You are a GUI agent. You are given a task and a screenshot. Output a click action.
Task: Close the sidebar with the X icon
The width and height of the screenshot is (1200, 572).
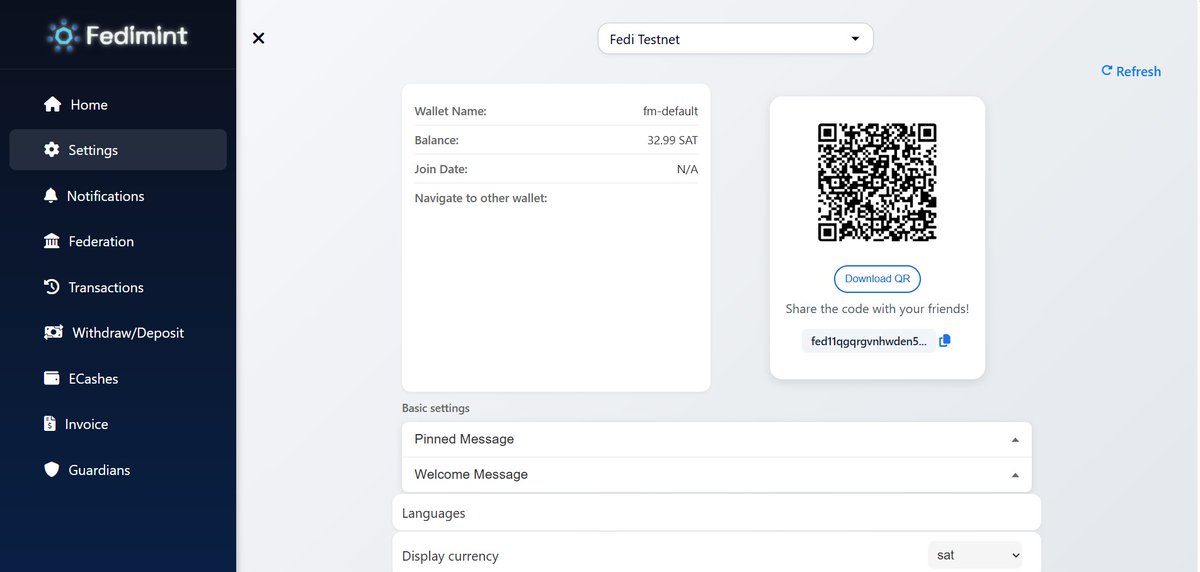pos(259,38)
